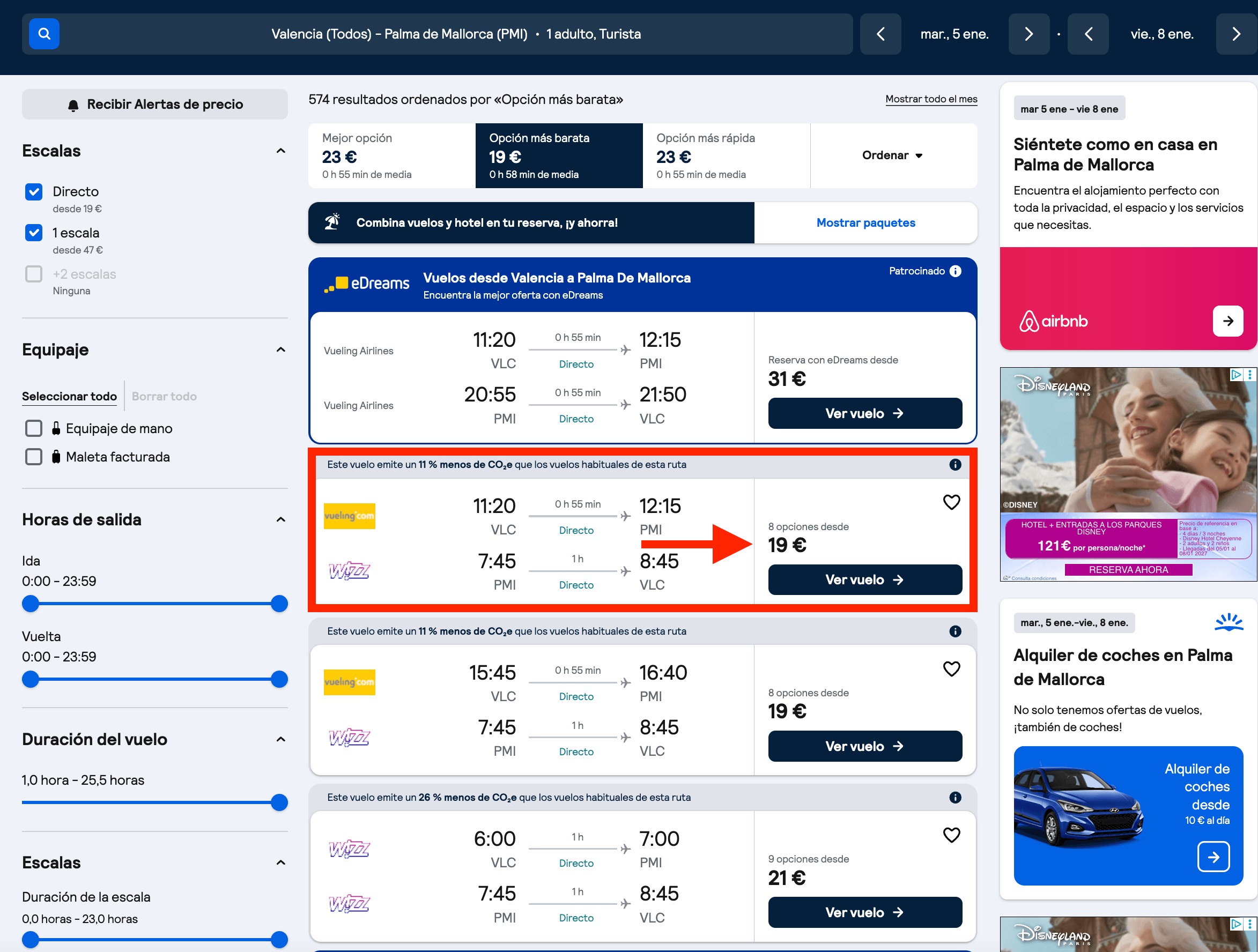This screenshot has width=1258, height=952.
Task: Open the Ordenar sort dropdown
Action: point(893,155)
